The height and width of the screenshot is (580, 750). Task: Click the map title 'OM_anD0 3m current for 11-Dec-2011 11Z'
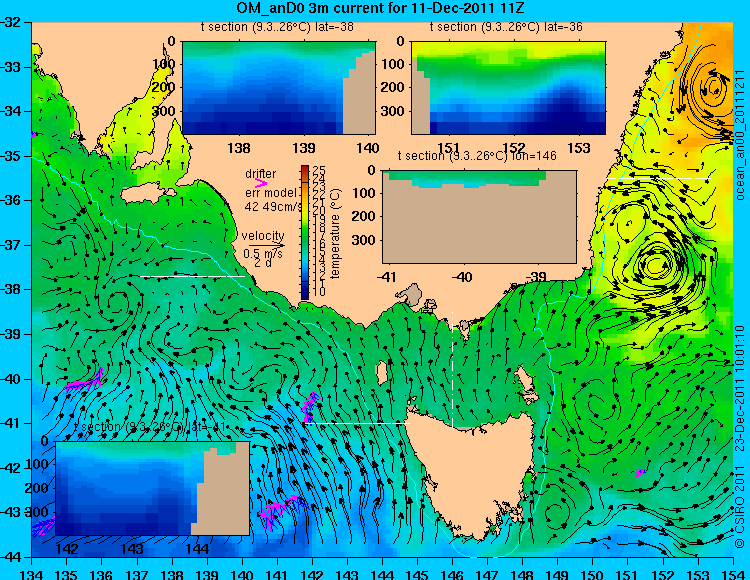(380, 8)
